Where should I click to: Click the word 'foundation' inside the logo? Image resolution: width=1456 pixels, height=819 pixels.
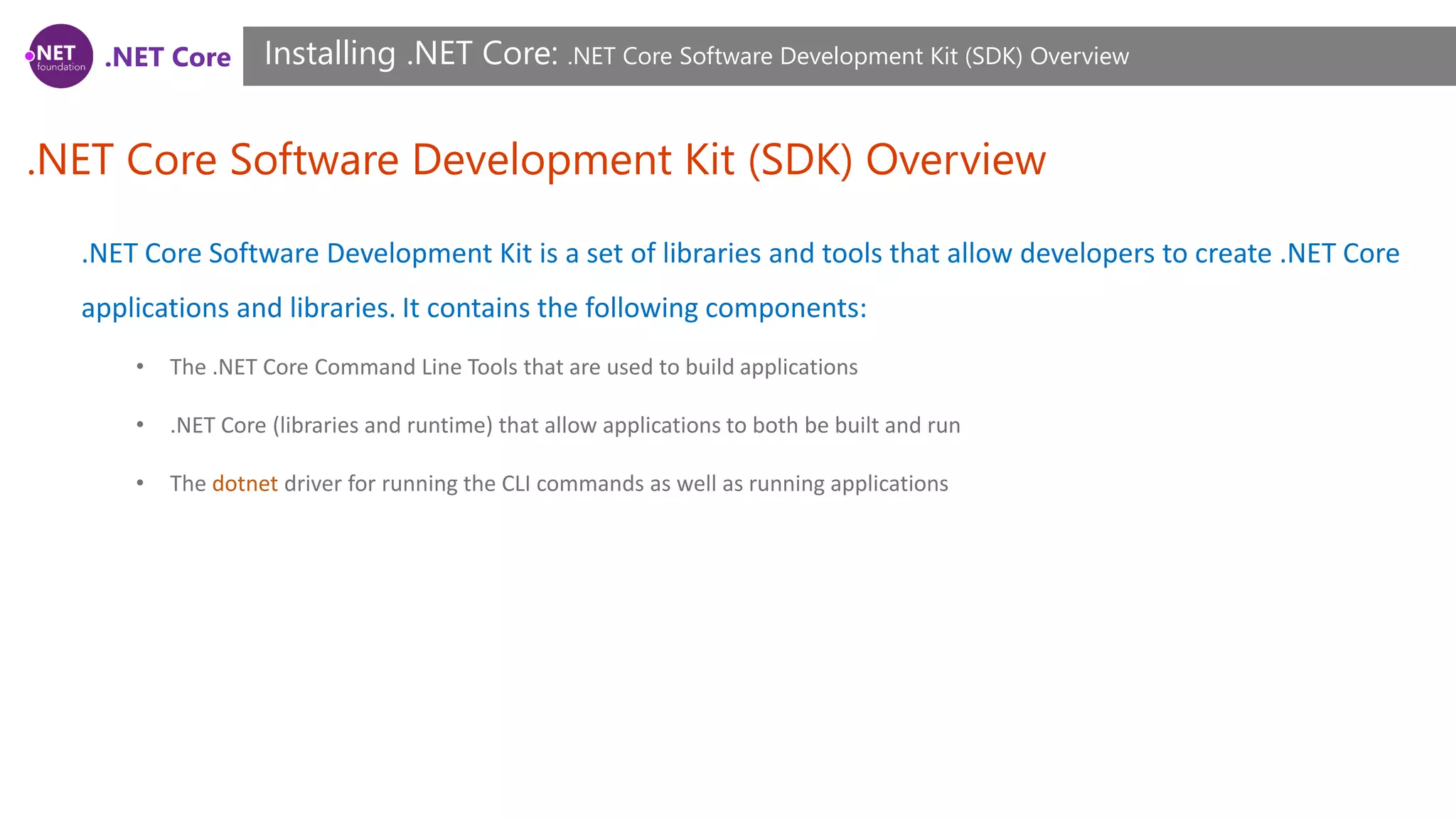point(61,68)
